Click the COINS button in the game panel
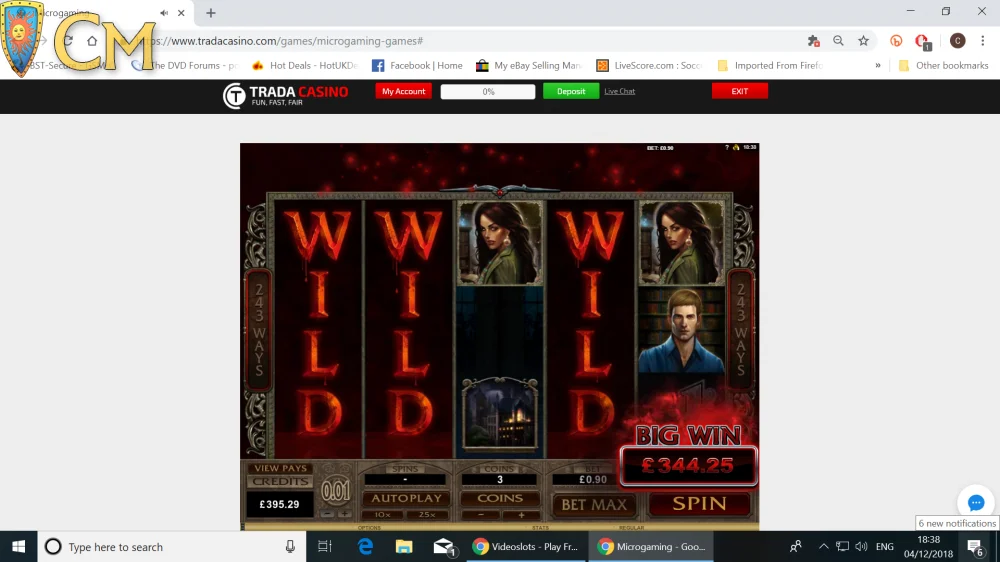Screen dimensions: 1000x562 pos(500,498)
